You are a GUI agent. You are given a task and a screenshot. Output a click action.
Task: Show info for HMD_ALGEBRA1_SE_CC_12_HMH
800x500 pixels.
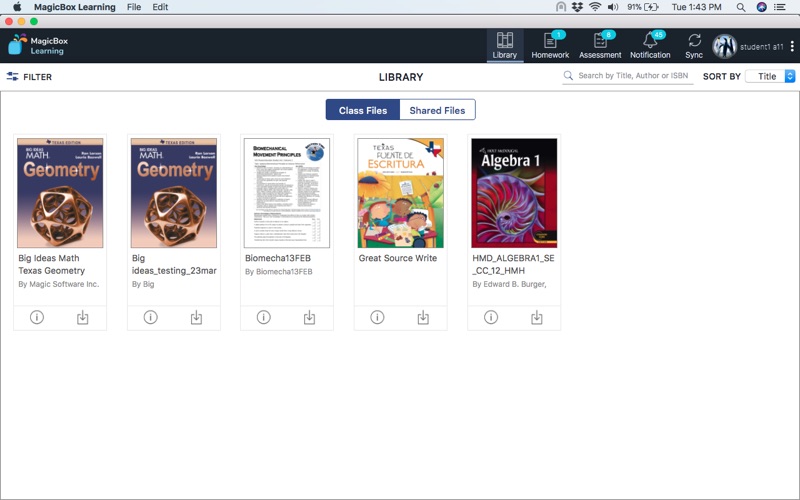491,317
